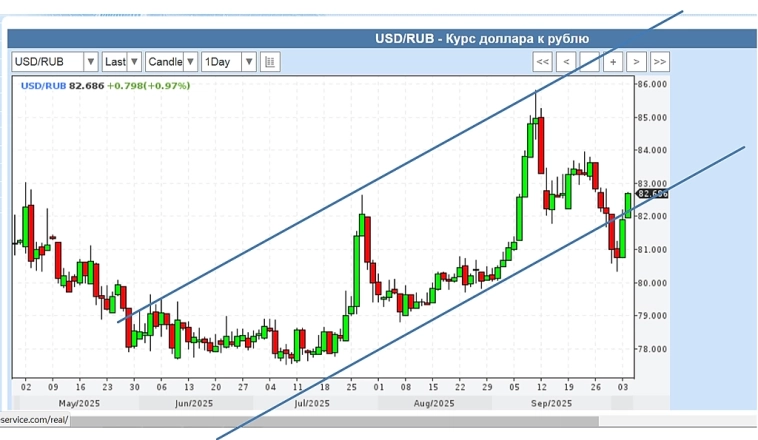Zoom out with button left of +
This screenshot has width=758, height=440.
click(590, 62)
